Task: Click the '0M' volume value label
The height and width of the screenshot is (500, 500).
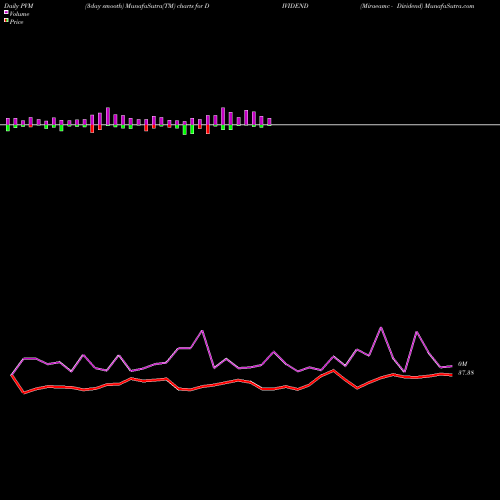Action: tap(462, 364)
